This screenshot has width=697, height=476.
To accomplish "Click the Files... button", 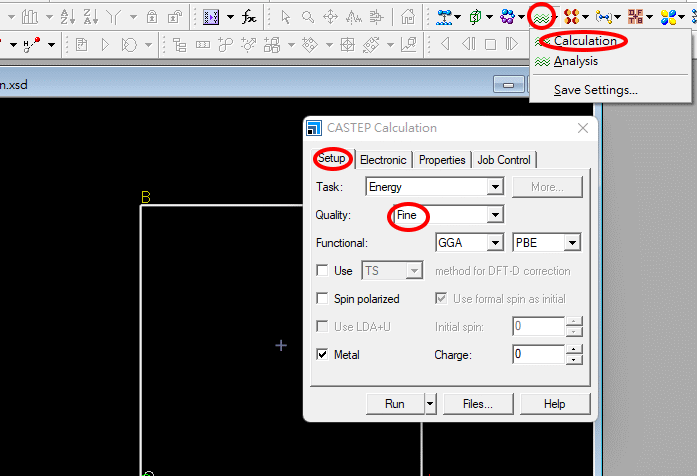I will pyautogui.click(x=477, y=404).
